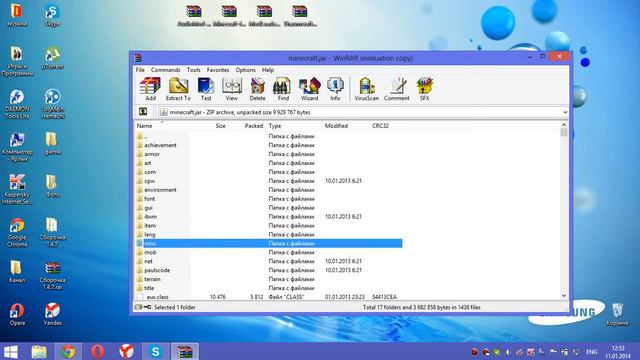Viewport: 640px width, 360px height.
Task: Click the ENG language indicator
Action: (591, 352)
